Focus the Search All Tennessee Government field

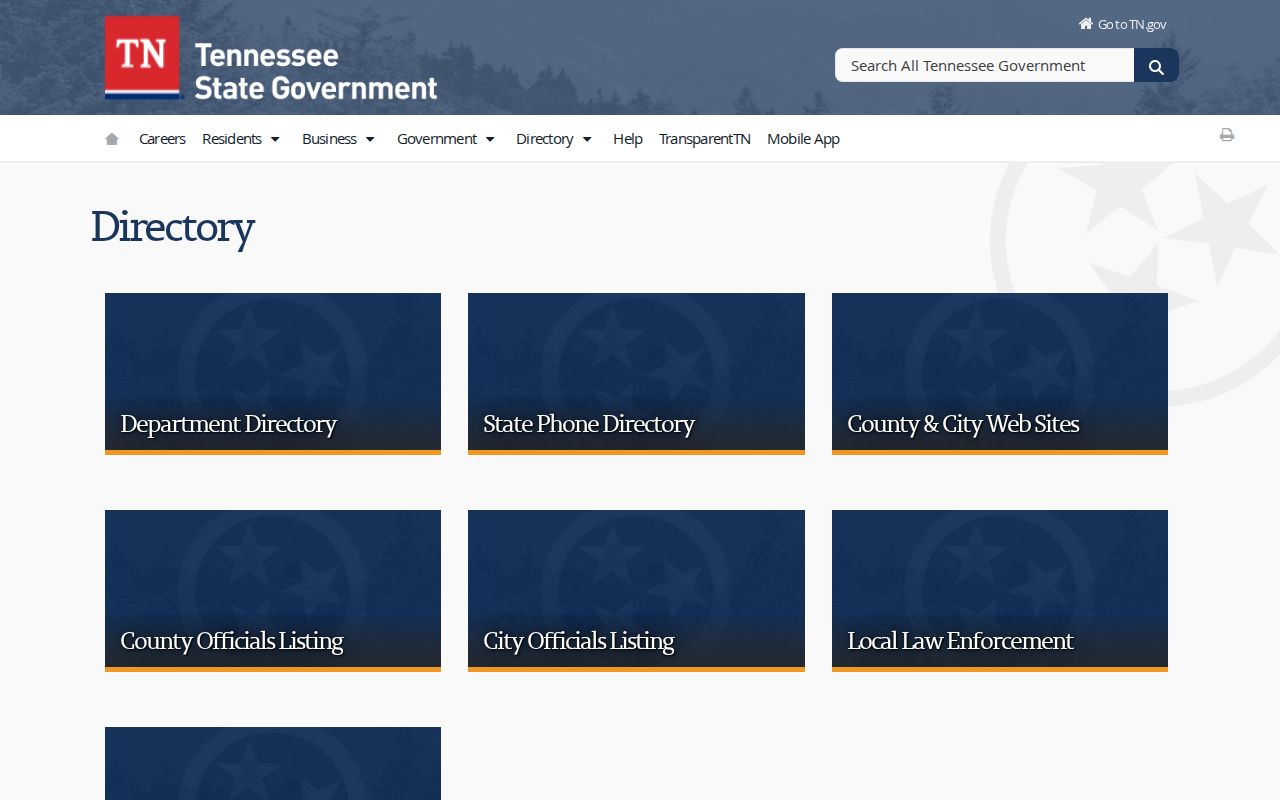click(984, 66)
